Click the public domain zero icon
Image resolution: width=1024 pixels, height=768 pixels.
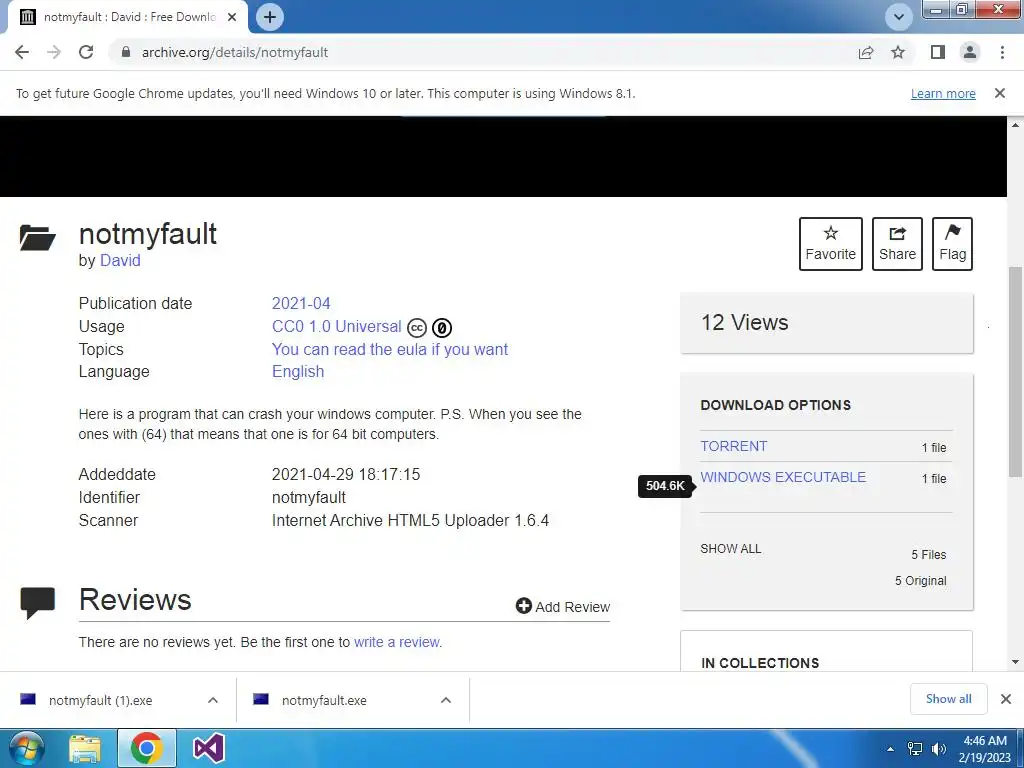442,327
